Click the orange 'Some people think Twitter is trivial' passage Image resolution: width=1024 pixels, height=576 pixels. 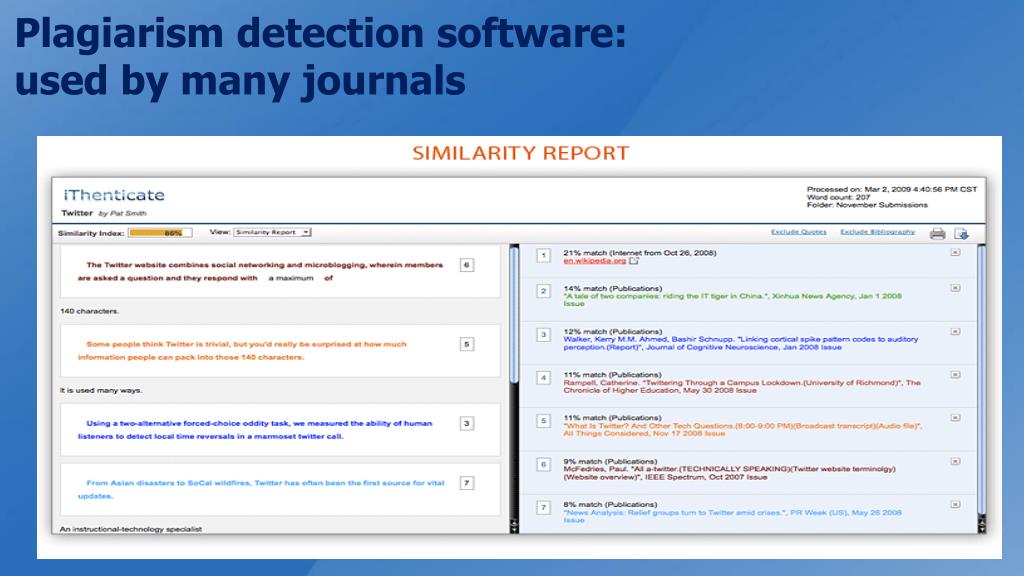(x=242, y=351)
